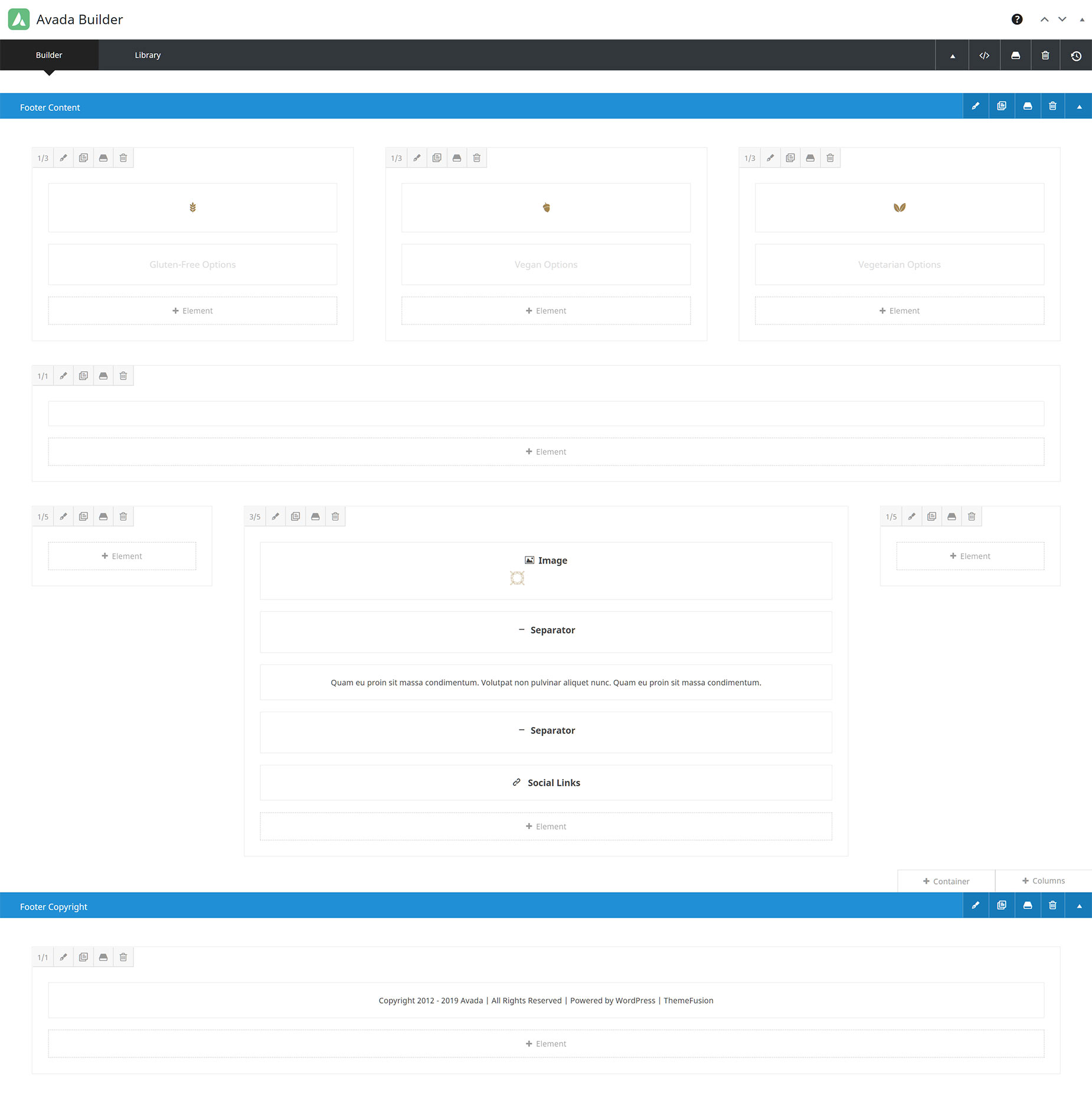Screen dimensions: 1092x1107
Task: Clone the left 1/5 column
Action: click(x=83, y=516)
